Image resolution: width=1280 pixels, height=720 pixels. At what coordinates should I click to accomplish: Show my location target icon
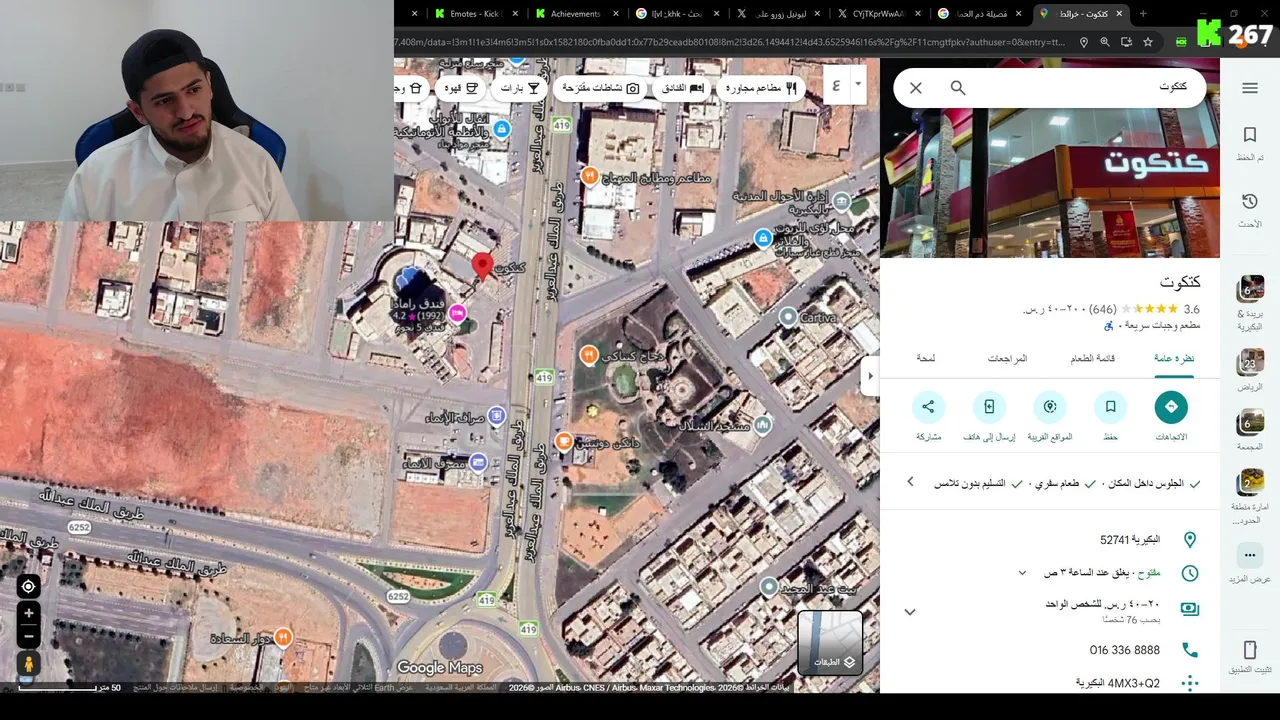point(29,586)
